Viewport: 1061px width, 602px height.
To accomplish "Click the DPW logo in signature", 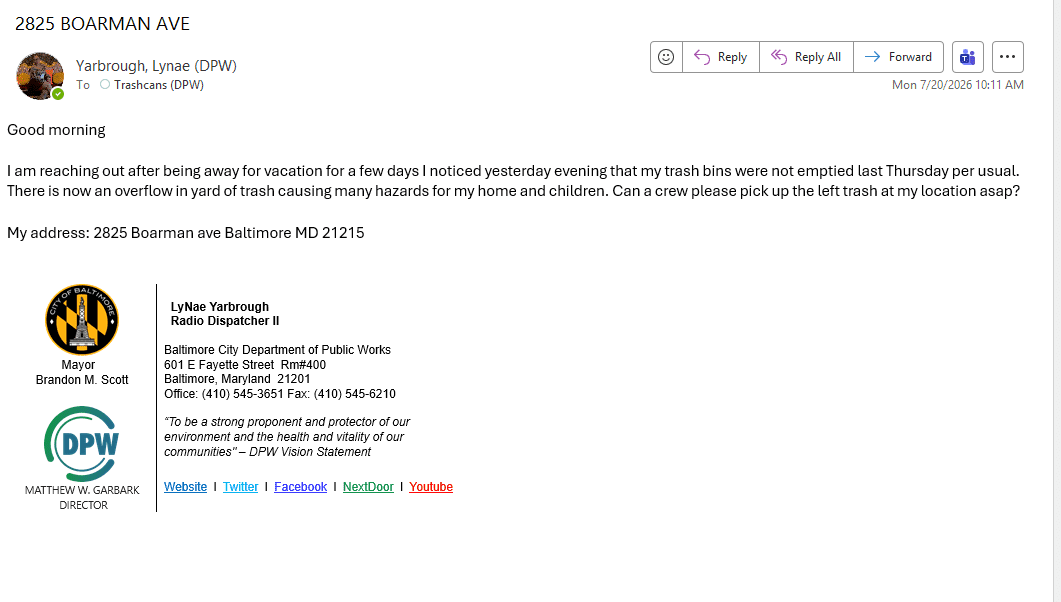I will pyautogui.click(x=82, y=444).
